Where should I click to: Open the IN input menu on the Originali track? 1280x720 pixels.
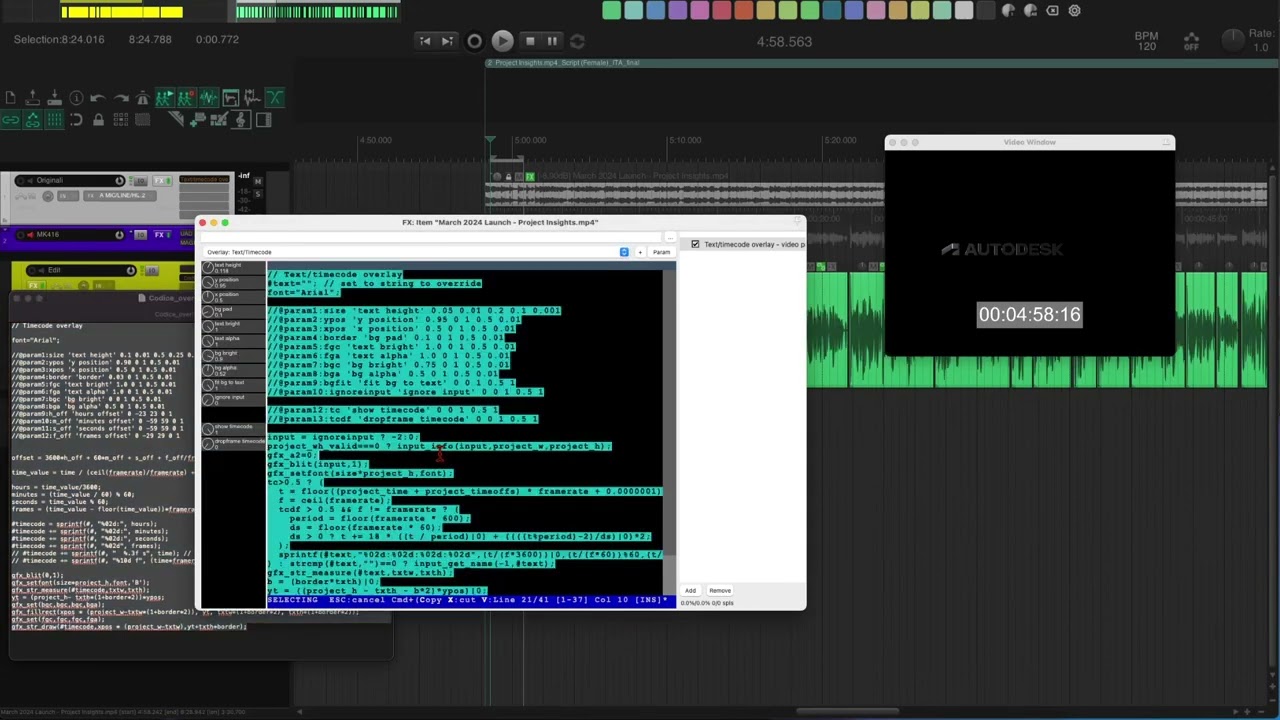click(x=68, y=196)
